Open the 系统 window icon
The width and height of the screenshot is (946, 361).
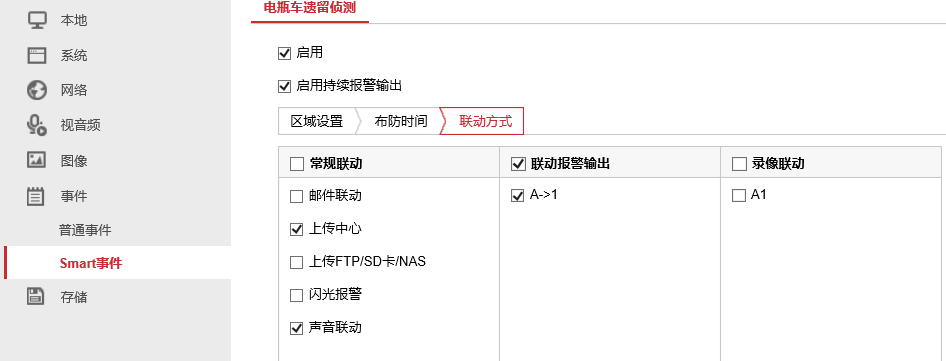pyautogui.click(x=37, y=56)
